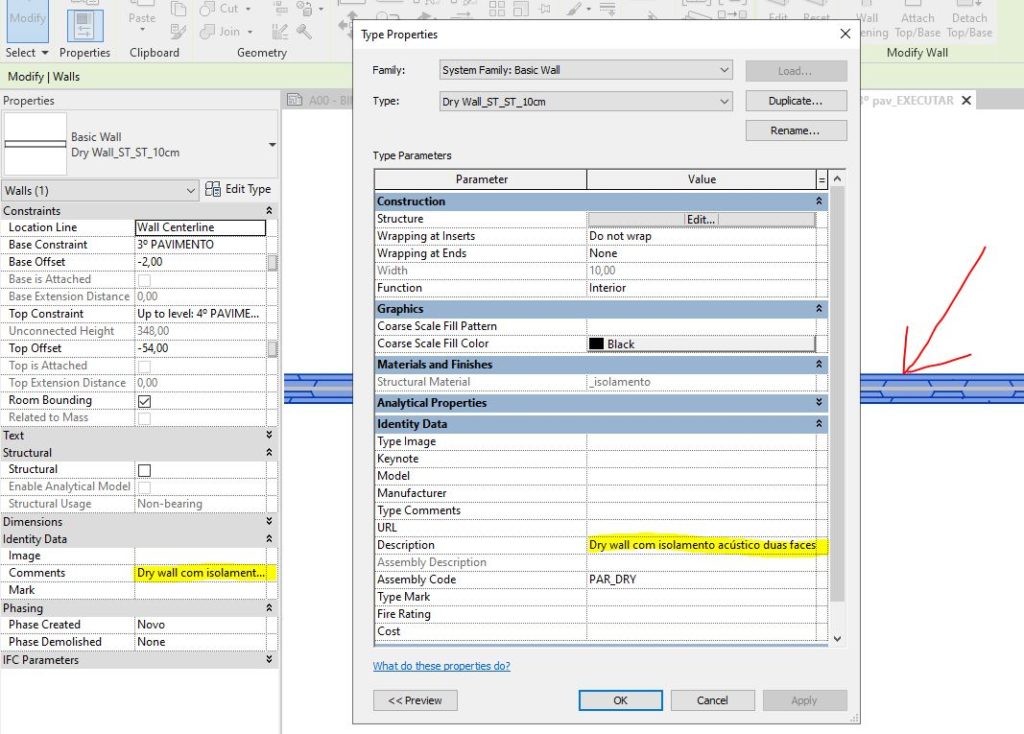Toggle the Enable Analytical Model checkbox
Image resolution: width=1024 pixels, height=734 pixels.
click(x=144, y=487)
